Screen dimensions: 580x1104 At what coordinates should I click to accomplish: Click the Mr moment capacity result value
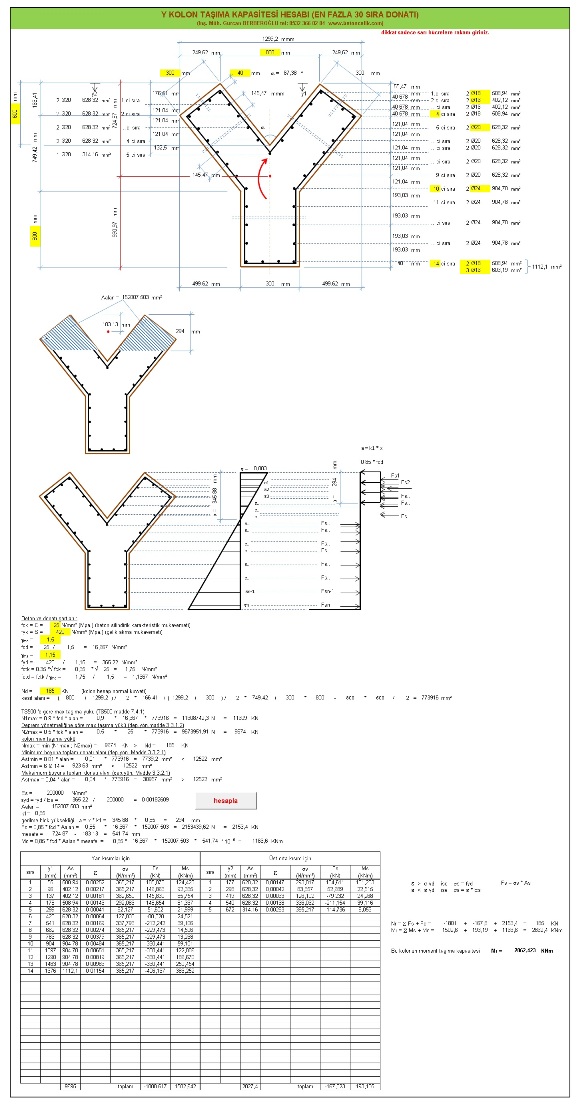click(524, 951)
